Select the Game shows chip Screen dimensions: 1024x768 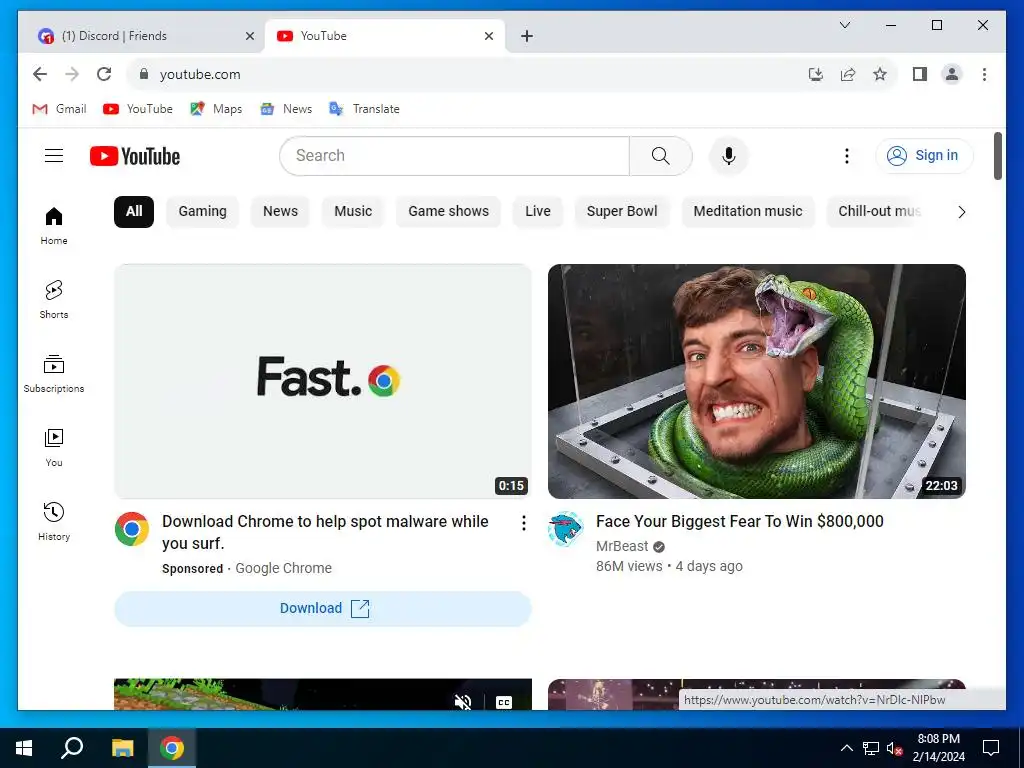tap(448, 212)
